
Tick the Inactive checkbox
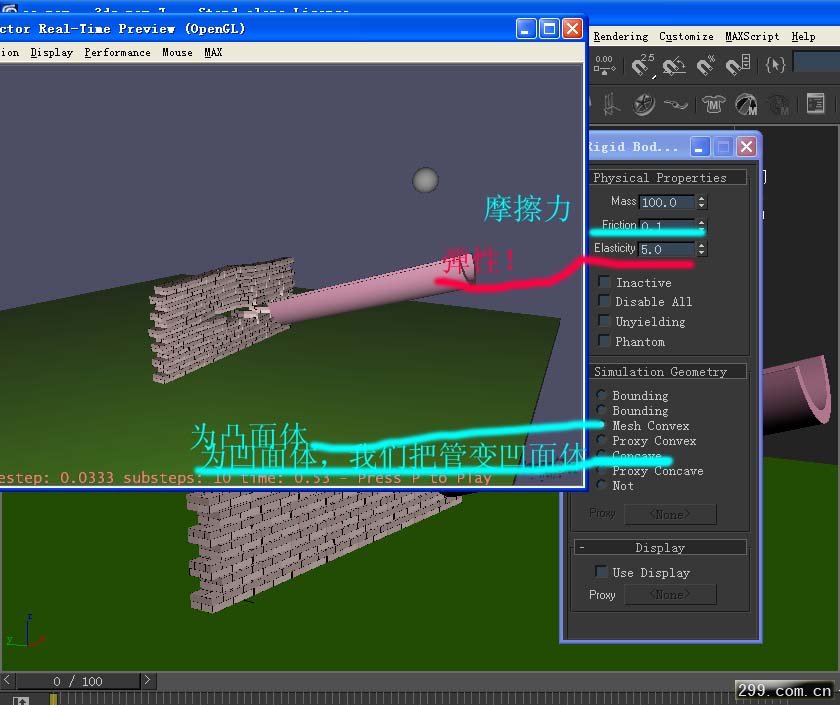(x=604, y=281)
